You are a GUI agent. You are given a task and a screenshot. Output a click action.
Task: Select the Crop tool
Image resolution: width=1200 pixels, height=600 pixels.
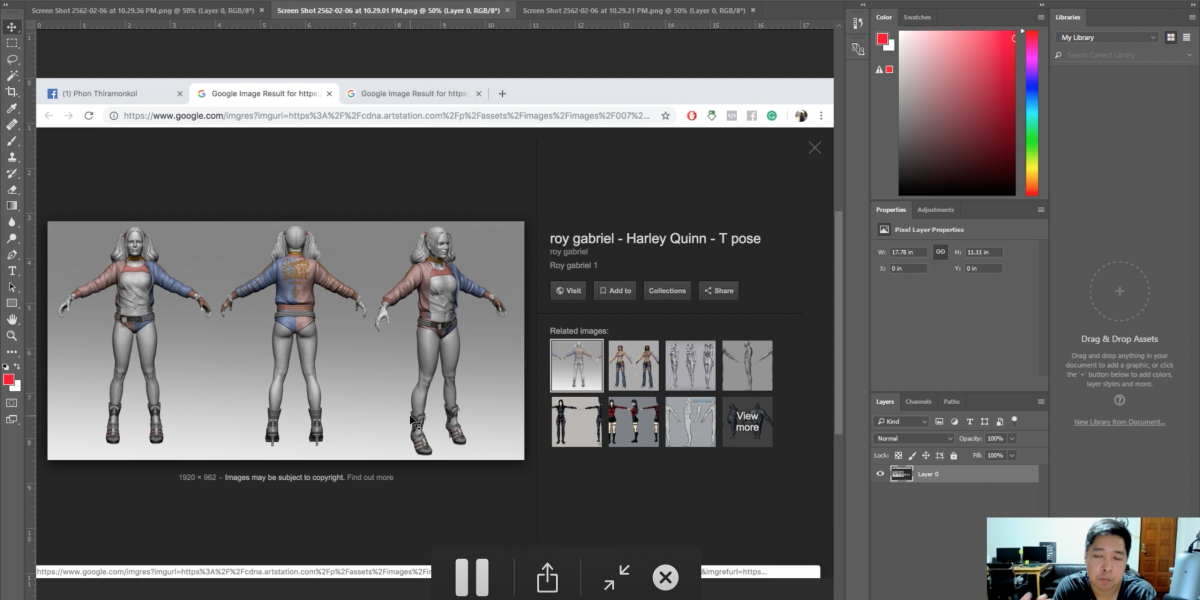point(12,91)
